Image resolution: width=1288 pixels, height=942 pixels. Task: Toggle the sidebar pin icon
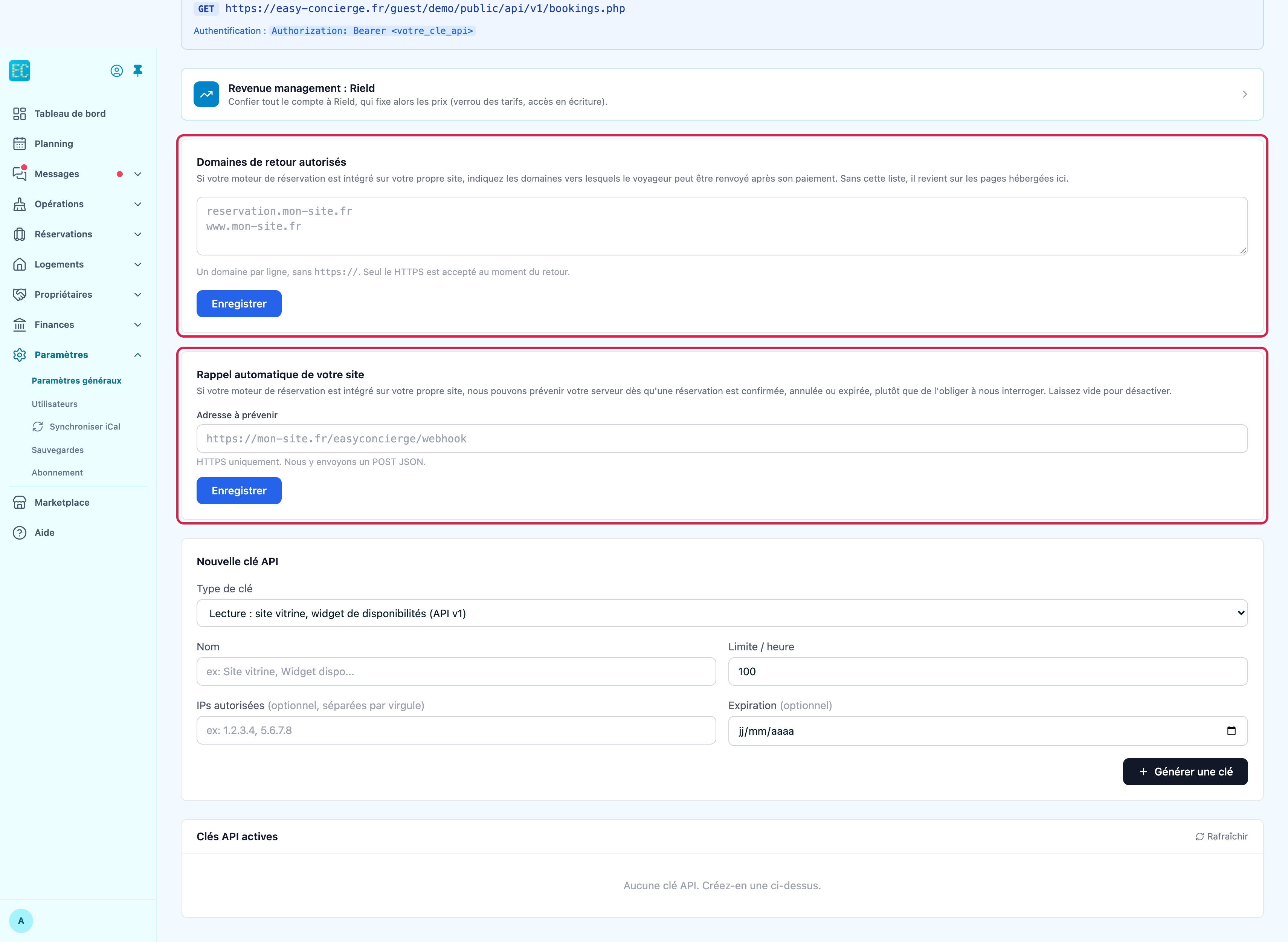coord(138,71)
